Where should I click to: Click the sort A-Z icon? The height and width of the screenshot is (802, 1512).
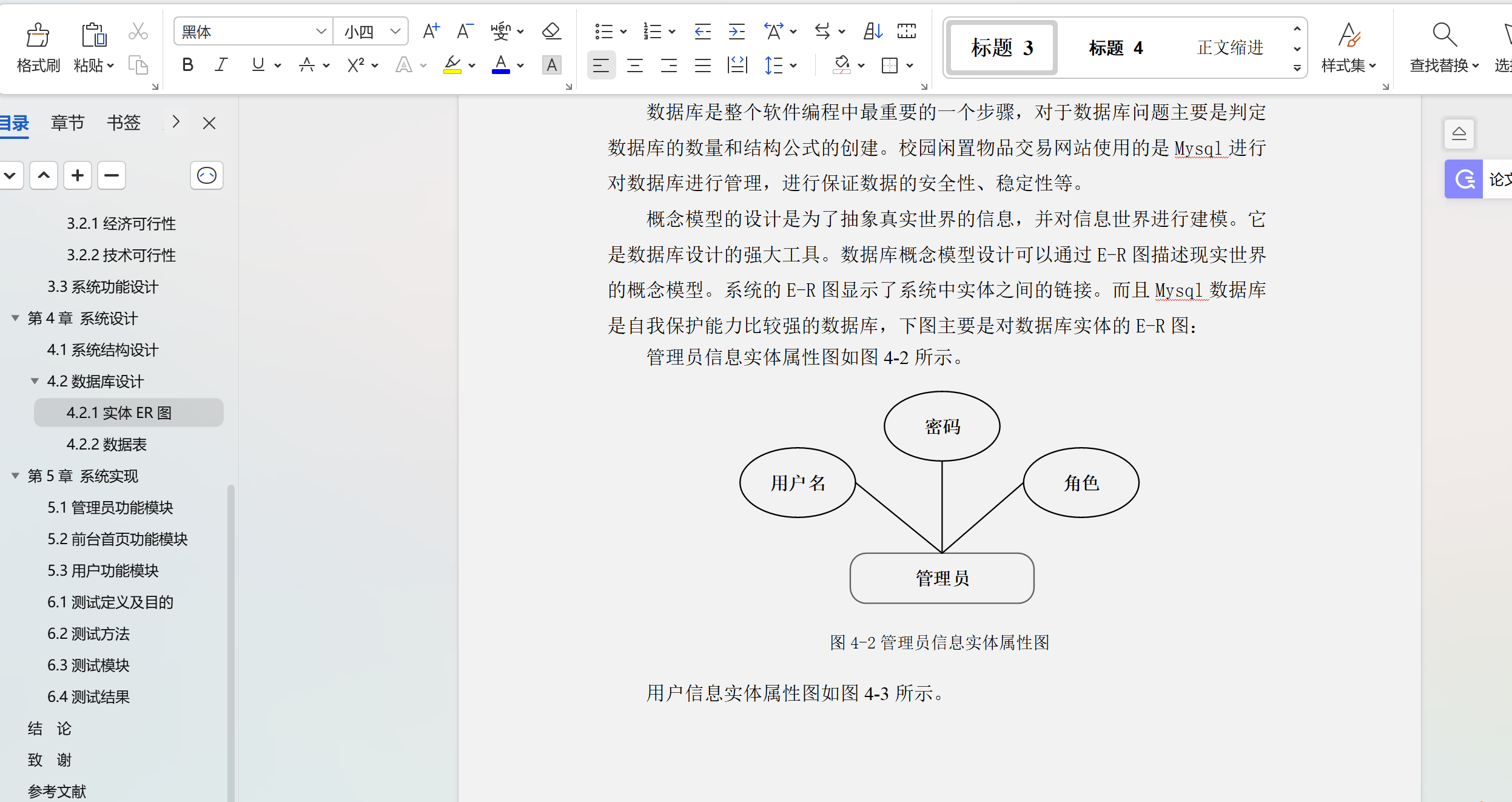tap(873, 31)
